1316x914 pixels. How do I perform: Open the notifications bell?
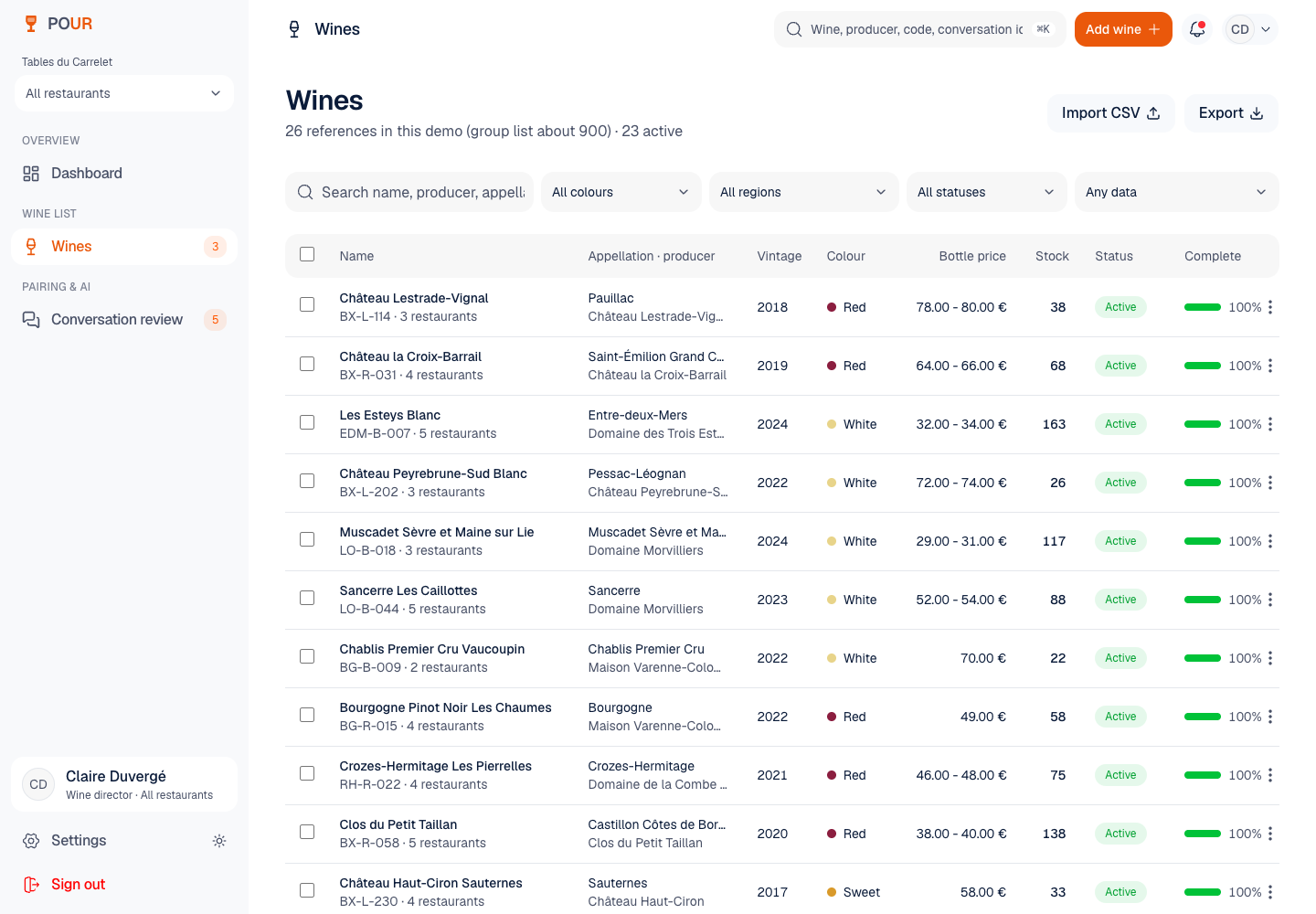(x=1197, y=29)
